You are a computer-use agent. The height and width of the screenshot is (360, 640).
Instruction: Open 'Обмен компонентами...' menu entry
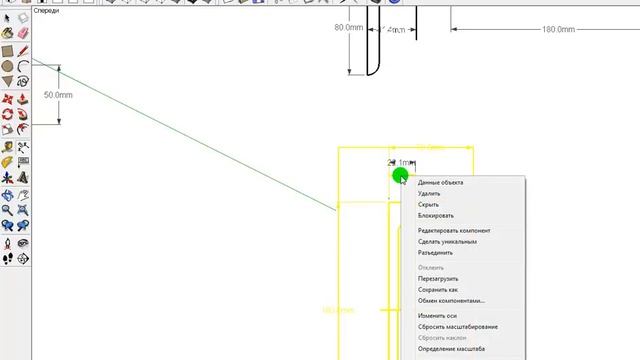[x=451, y=301]
